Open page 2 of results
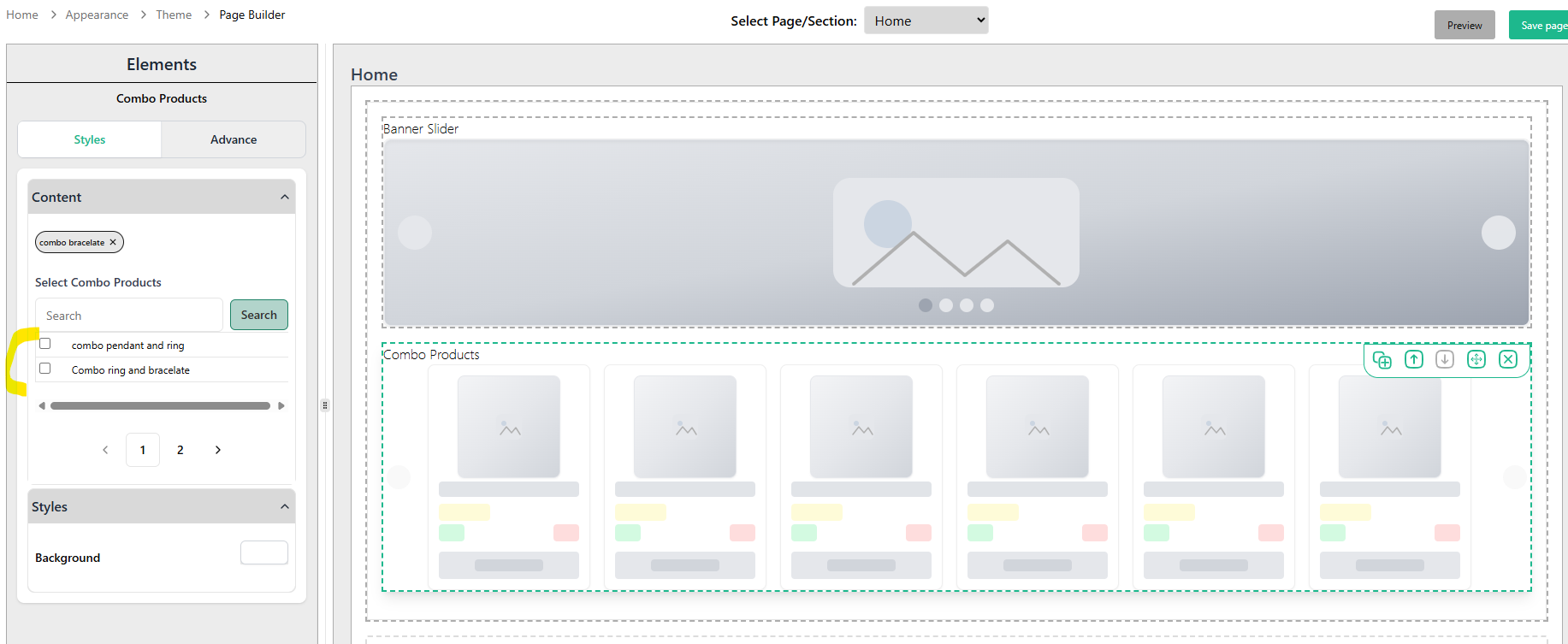This screenshot has width=1568, height=644. 180,450
